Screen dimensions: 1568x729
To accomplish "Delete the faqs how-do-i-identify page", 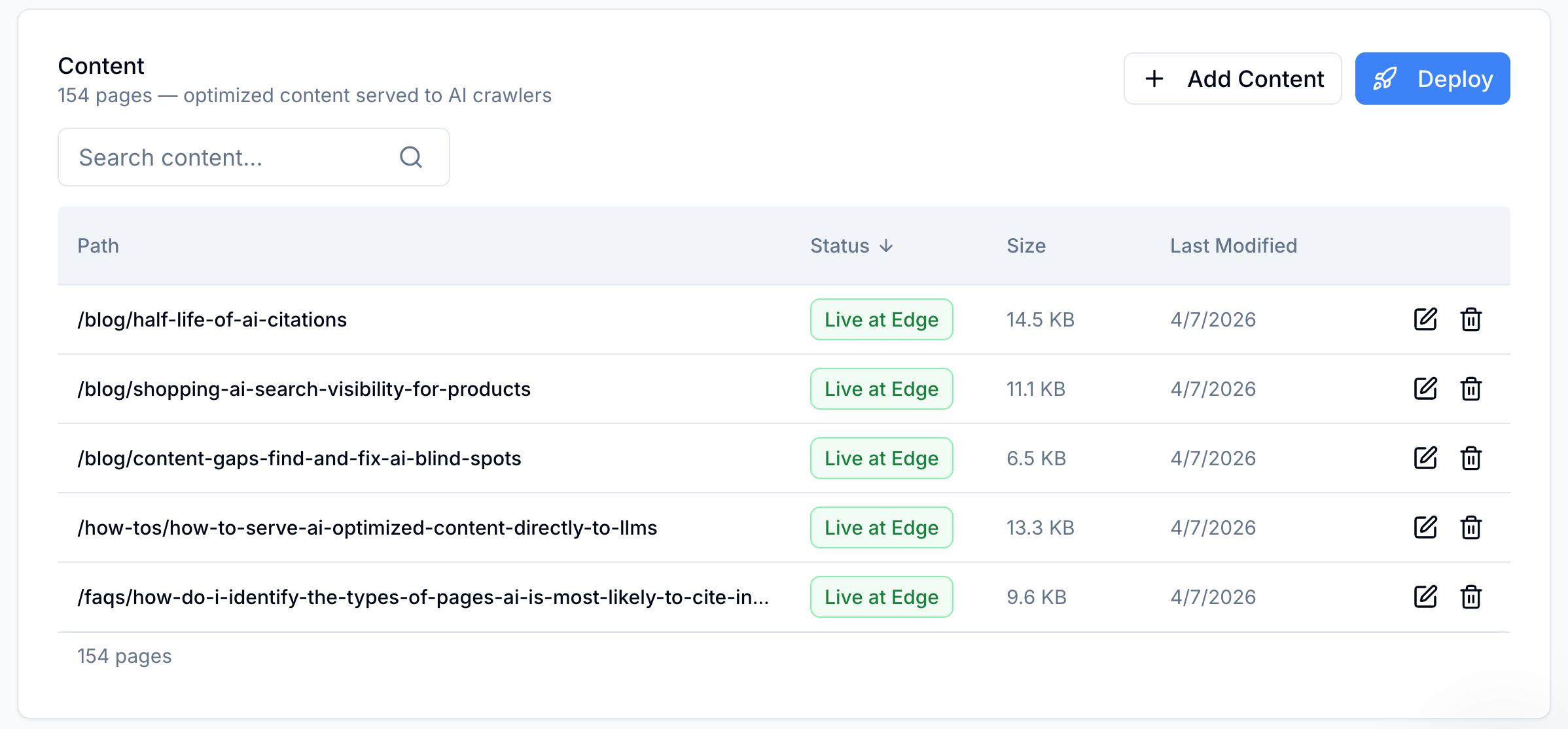I will (1471, 597).
